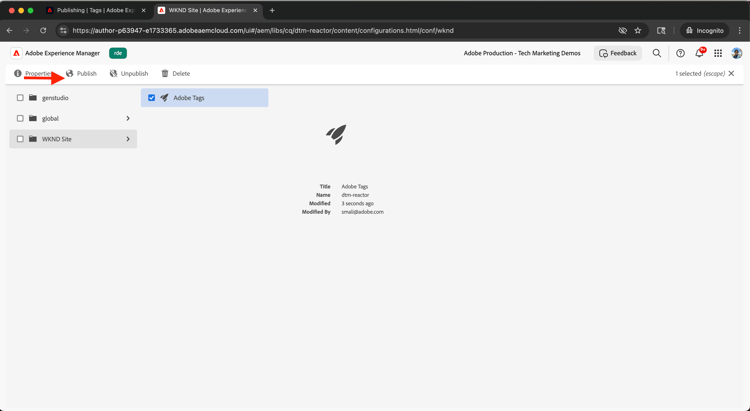Close the Publishing | Tags browser tab
Viewport: 750px width, 411px height.
[x=143, y=10]
